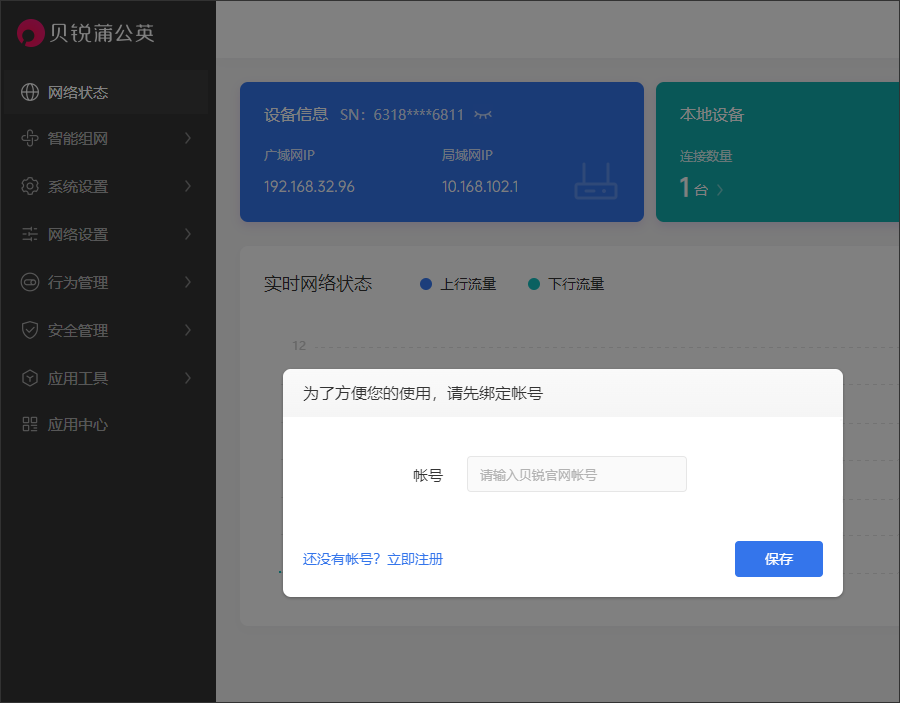Open the 应用中心 menu item
Screen dimensions: 900x703
click(x=78, y=425)
